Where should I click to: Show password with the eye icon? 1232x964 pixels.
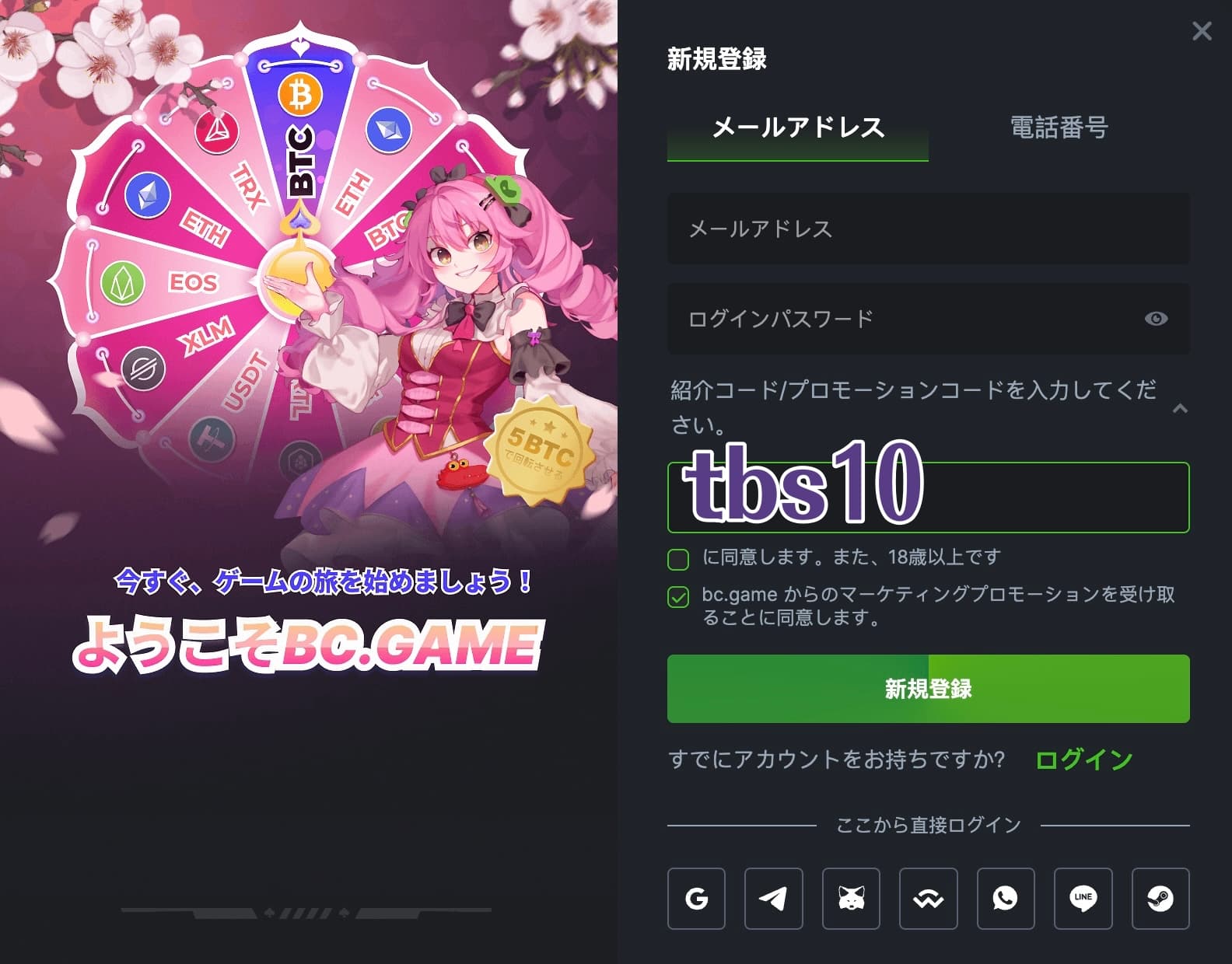[x=1156, y=319]
